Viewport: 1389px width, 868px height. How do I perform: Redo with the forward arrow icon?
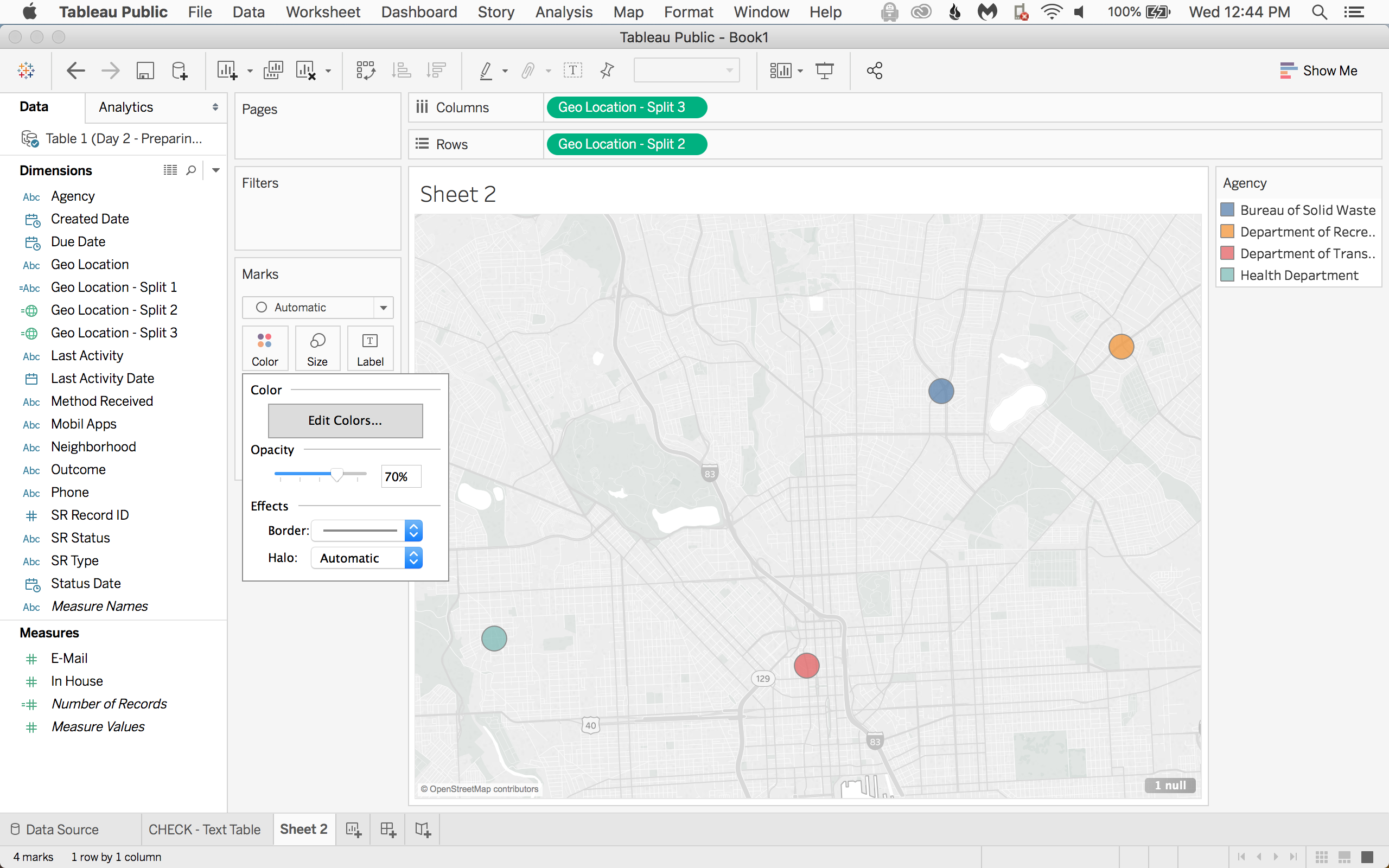click(110, 71)
